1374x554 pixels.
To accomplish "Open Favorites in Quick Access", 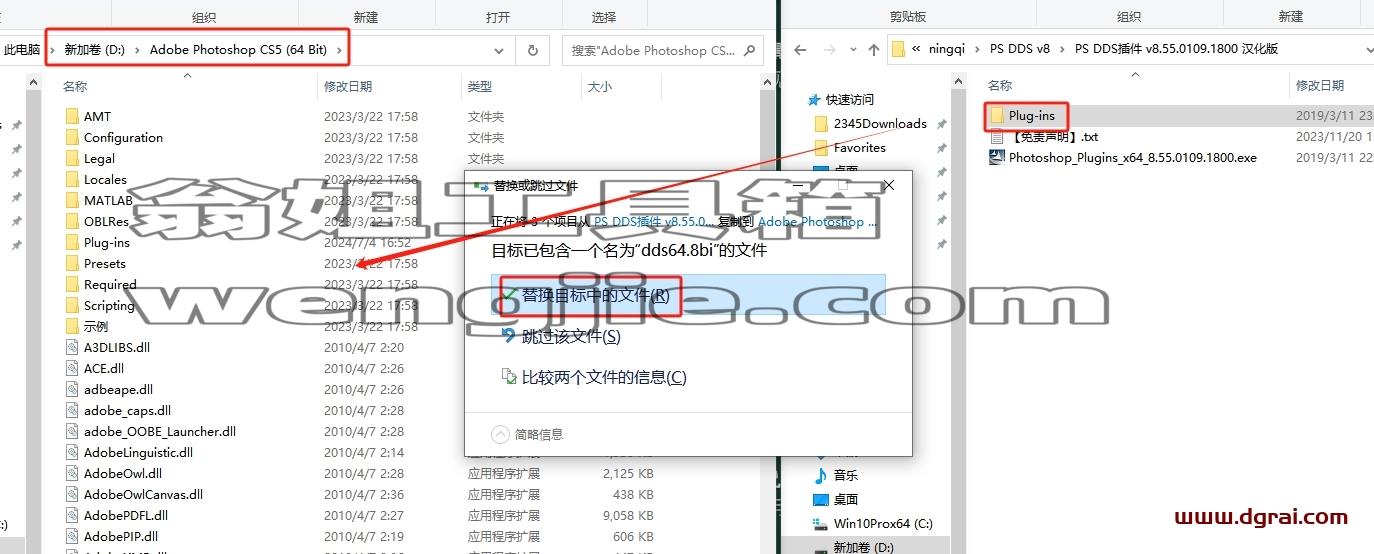I will pyautogui.click(x=860, y=147).
